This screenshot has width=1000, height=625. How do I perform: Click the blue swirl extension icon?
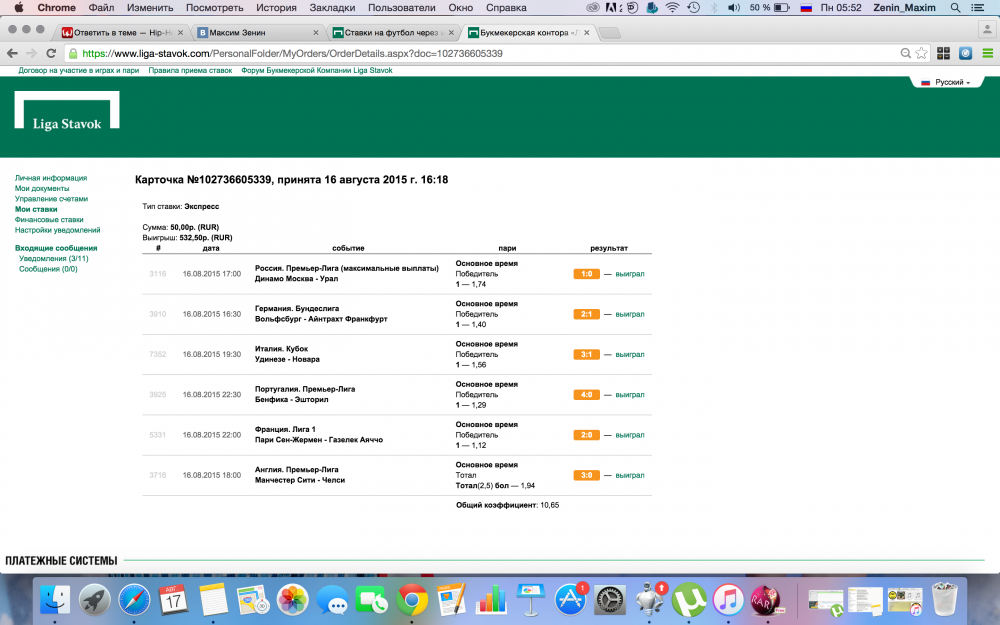(966, 54)
